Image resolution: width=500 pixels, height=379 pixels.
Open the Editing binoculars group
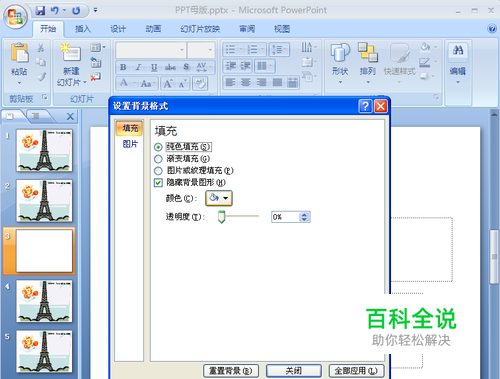pos(458,63)
